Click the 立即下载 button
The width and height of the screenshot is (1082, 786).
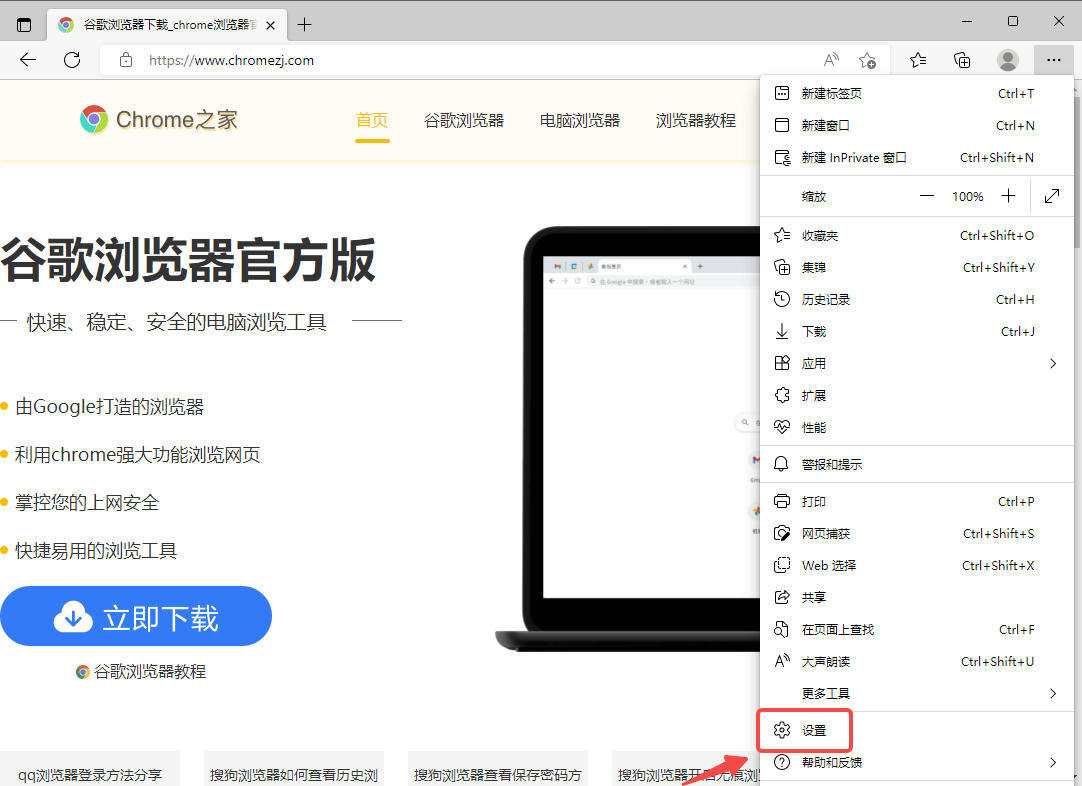point(136,616)
